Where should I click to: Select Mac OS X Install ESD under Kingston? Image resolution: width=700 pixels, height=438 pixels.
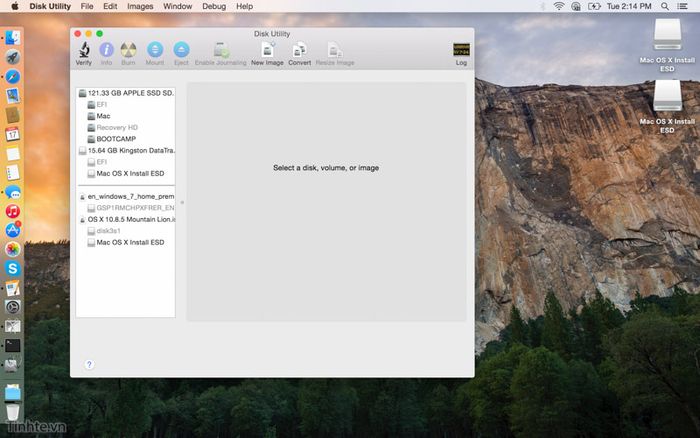click(x=126, y=173)
